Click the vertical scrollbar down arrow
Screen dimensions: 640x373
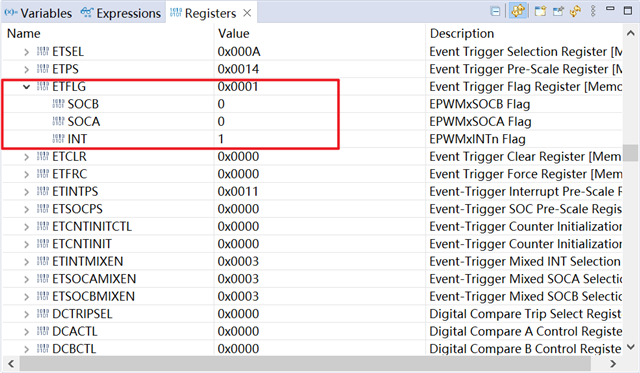click(631, 348)
